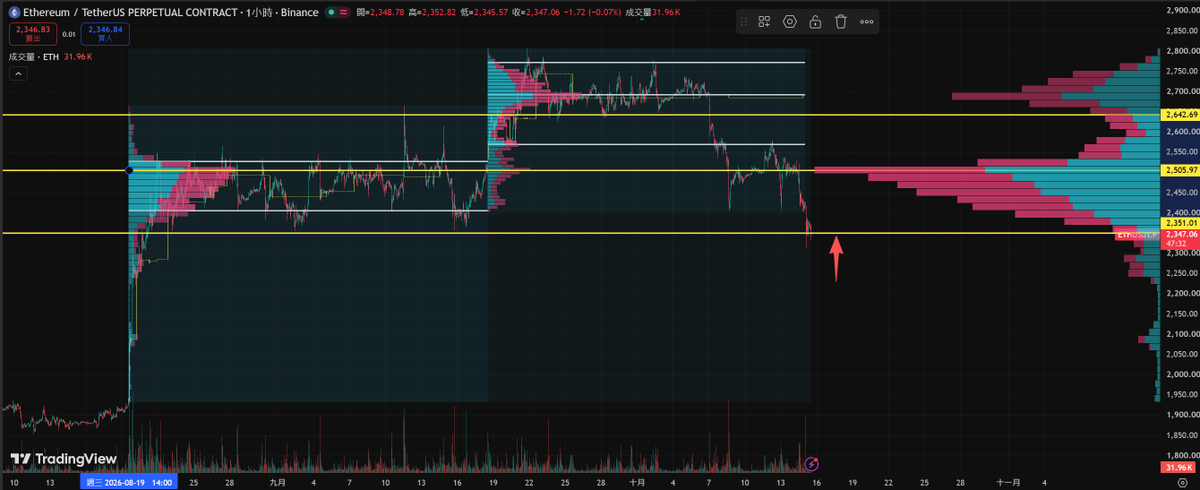Delete the drawing with trash icon
1200x490 pixels.
tap(841, 22)
